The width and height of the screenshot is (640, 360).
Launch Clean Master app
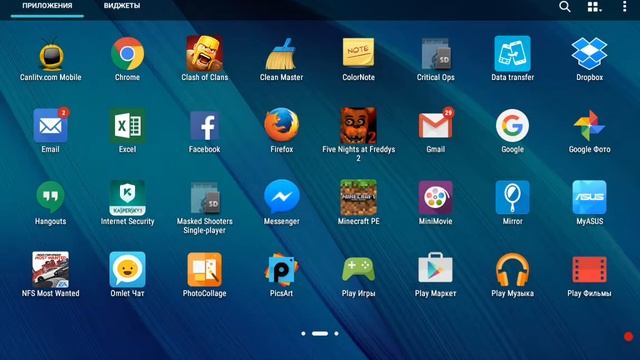pos(281,53)
